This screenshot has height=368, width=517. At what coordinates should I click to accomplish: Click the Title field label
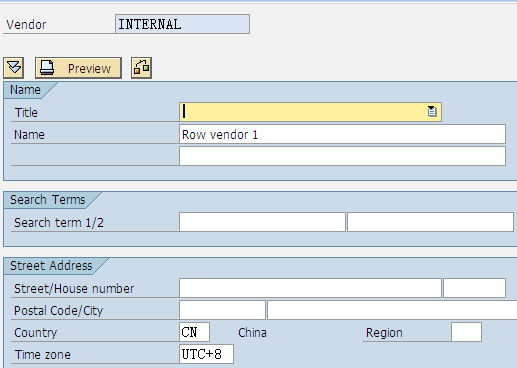pos(26,112)
